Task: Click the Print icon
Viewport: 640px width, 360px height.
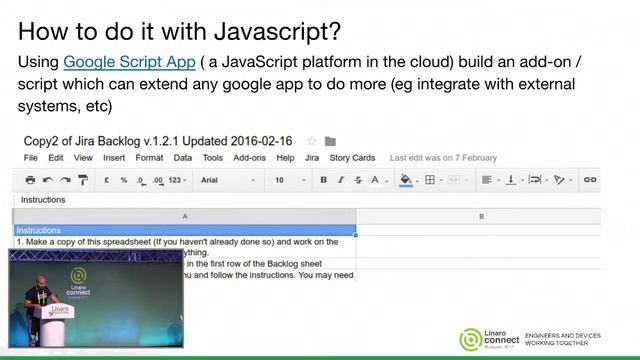Action: click(x=30, y=180)
